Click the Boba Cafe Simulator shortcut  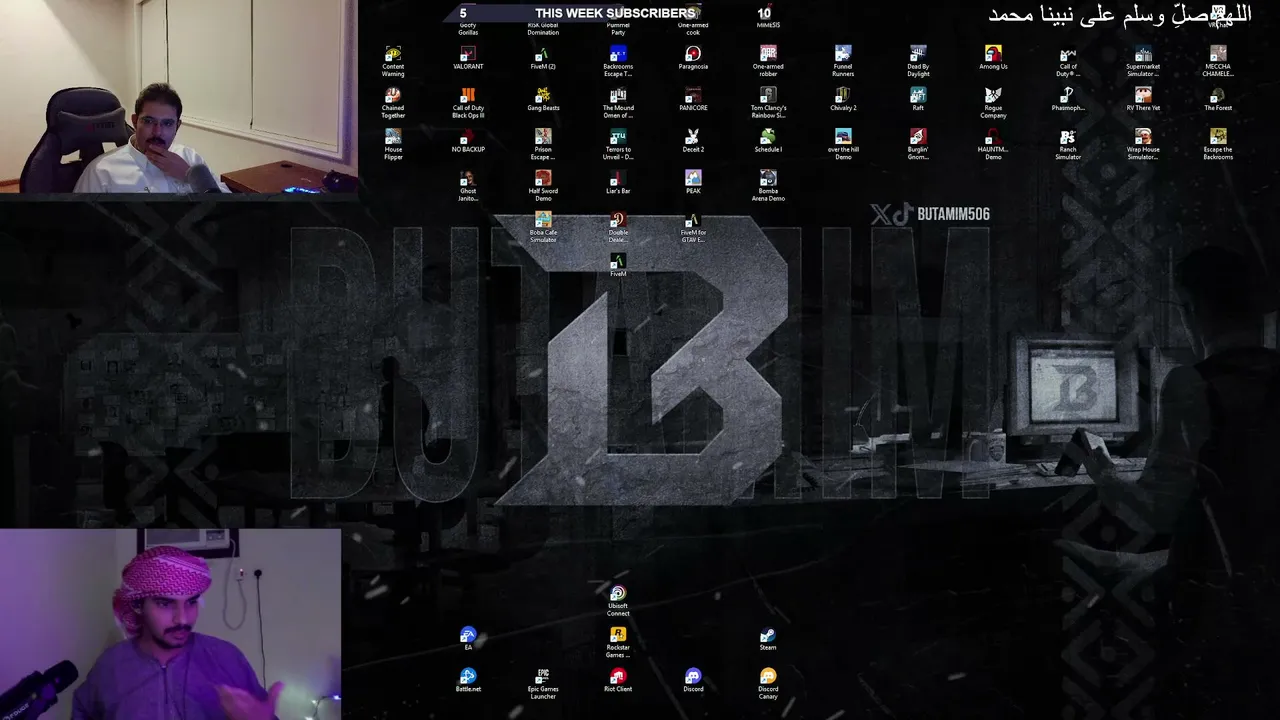543,228
